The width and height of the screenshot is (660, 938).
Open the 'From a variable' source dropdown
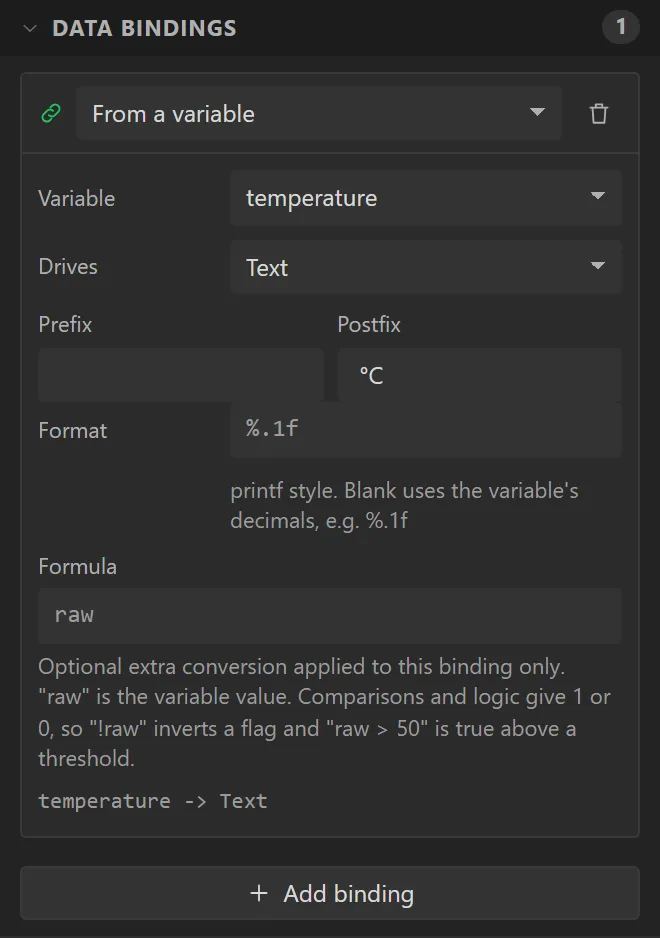click(x=318, y=113)
